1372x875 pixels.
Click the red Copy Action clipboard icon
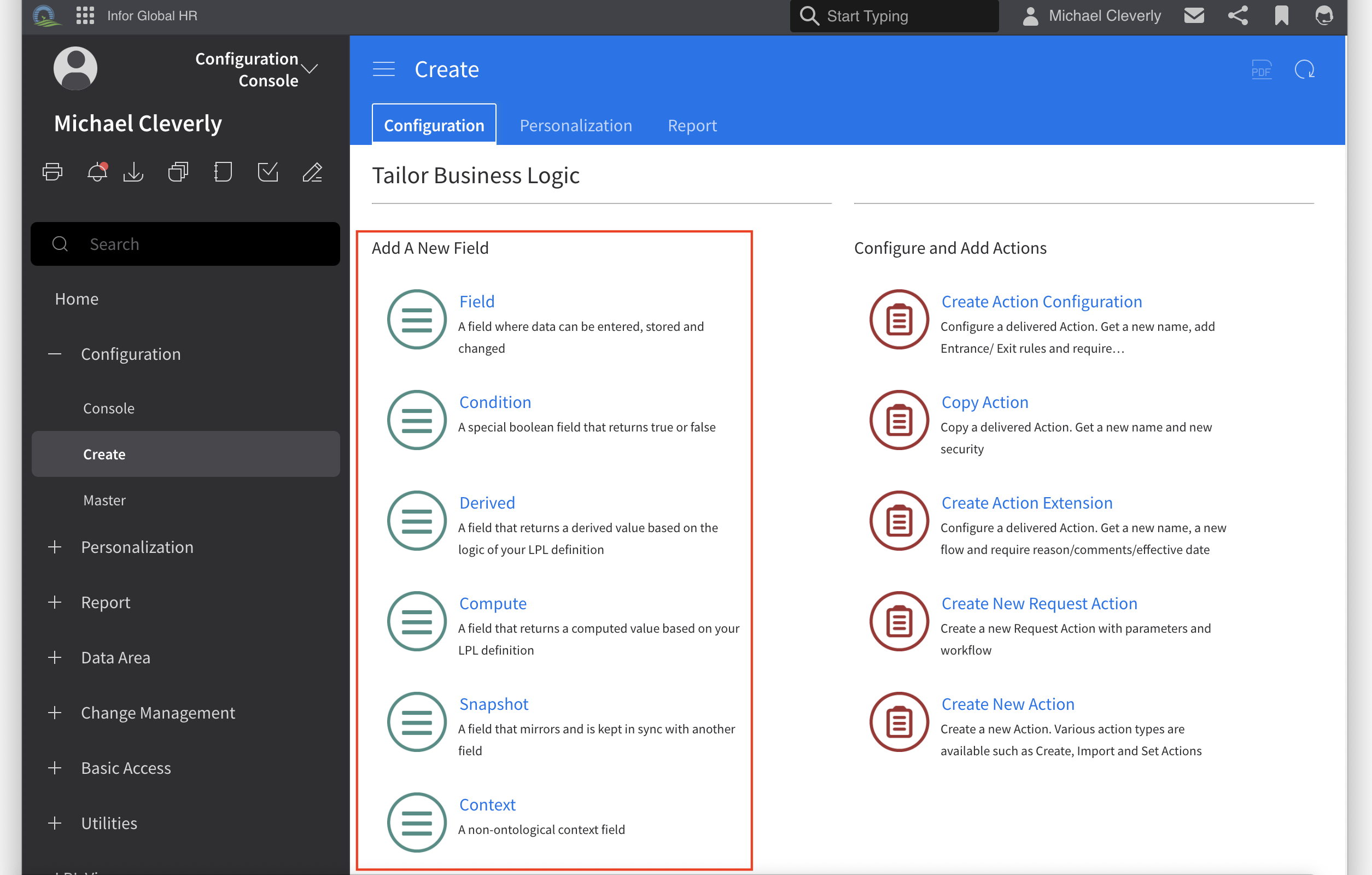(x=899, y=420)
